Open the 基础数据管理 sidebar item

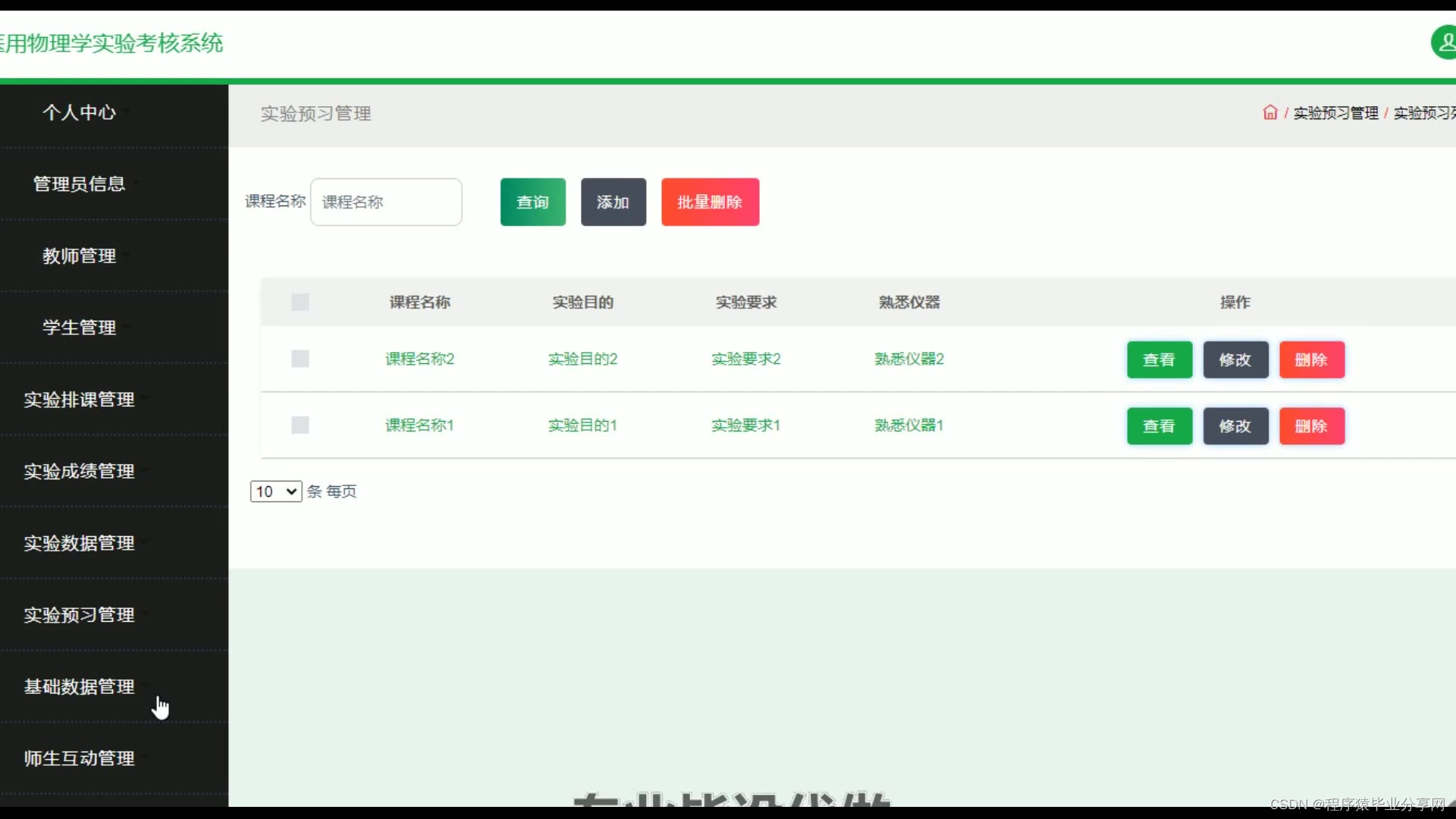coord(80,687)
